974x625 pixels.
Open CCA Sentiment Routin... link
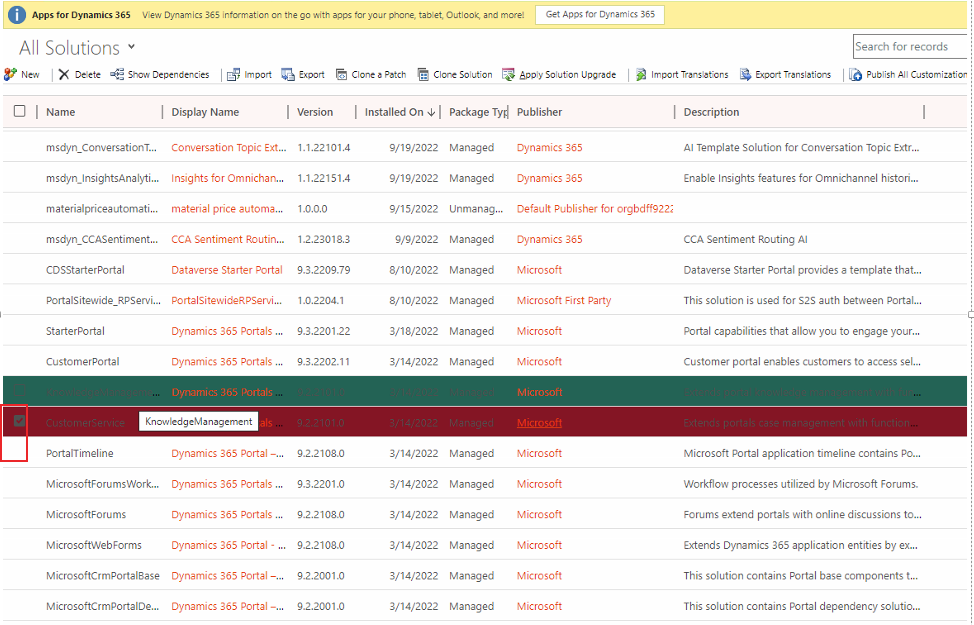228,239
